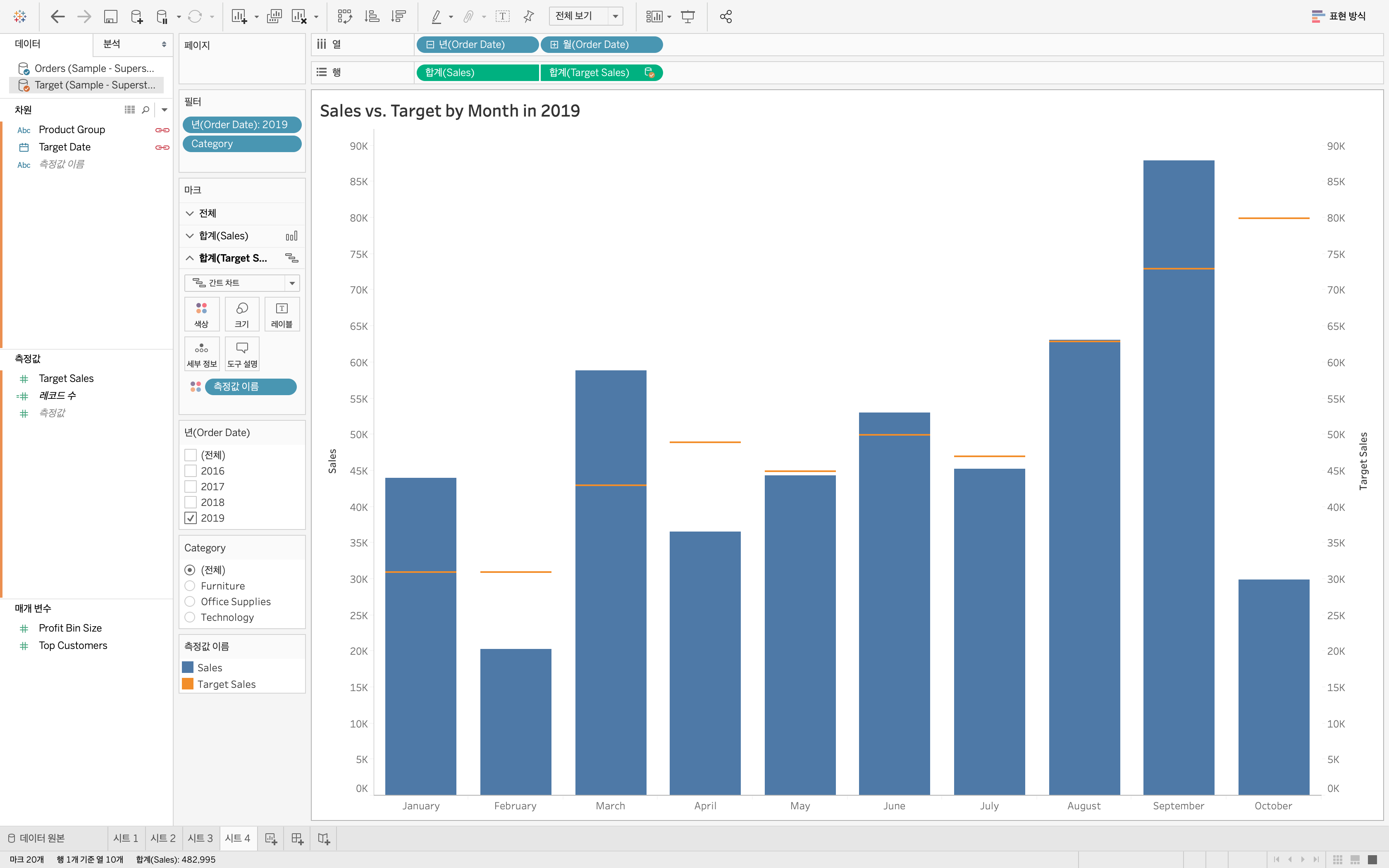The height and width of the screenshot is (868, 1389).
Task: Check the 2018 year checkbox
Action: coord(191,502)
